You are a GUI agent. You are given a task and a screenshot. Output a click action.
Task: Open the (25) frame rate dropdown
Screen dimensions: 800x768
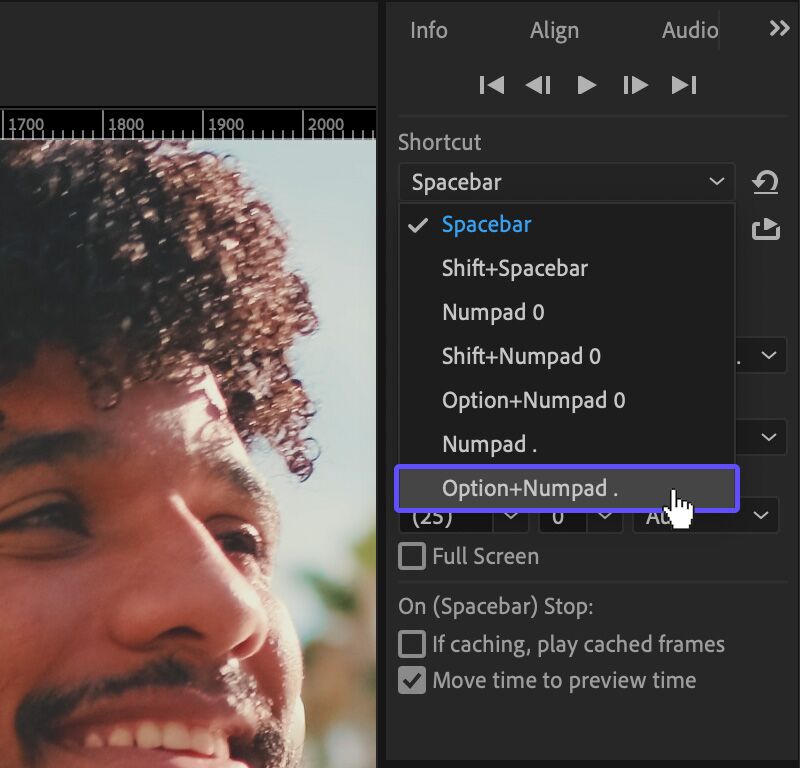coord(460,516)
